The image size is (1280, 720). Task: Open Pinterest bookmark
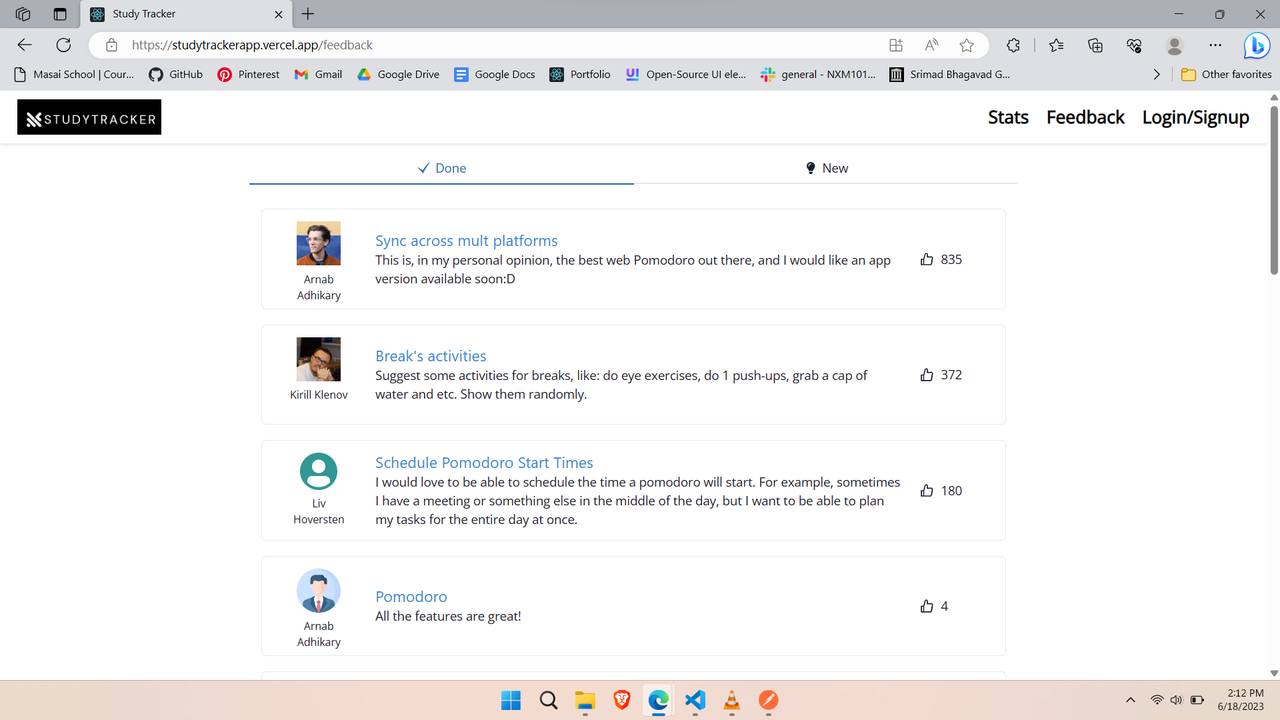[x=249, y=74]
